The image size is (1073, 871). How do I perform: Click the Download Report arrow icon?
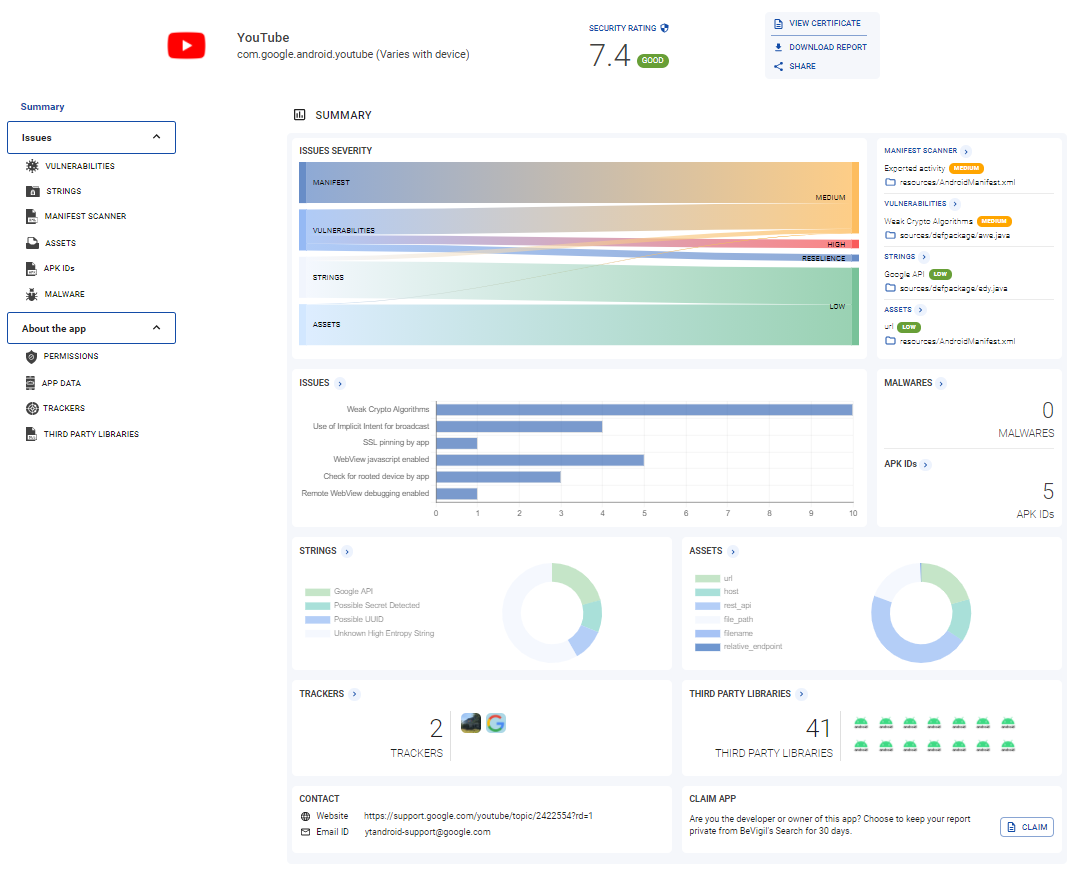tap(778, 47)
